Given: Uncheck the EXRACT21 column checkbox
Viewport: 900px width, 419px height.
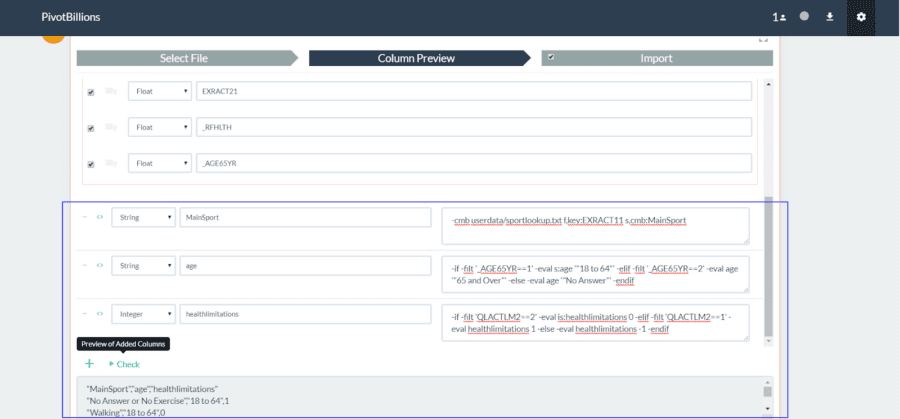Looking at the screenshot, I should point(91,92).
